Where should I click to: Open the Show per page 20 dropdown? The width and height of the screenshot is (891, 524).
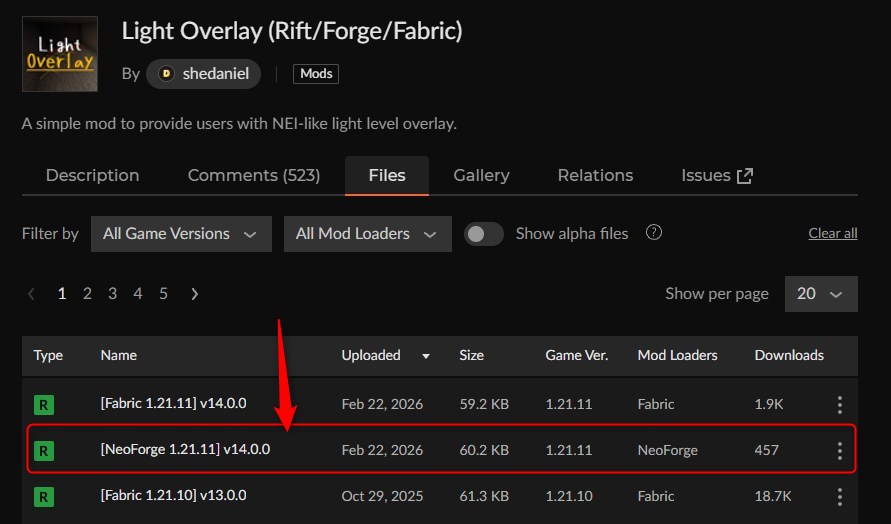(821, 294)
